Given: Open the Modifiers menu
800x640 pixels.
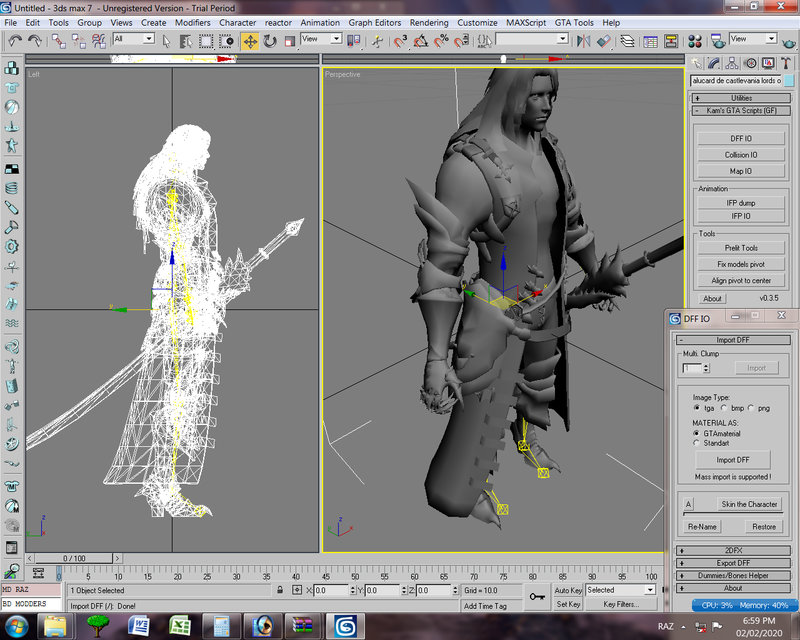Looking at the screenshot, I should (192, 22).
